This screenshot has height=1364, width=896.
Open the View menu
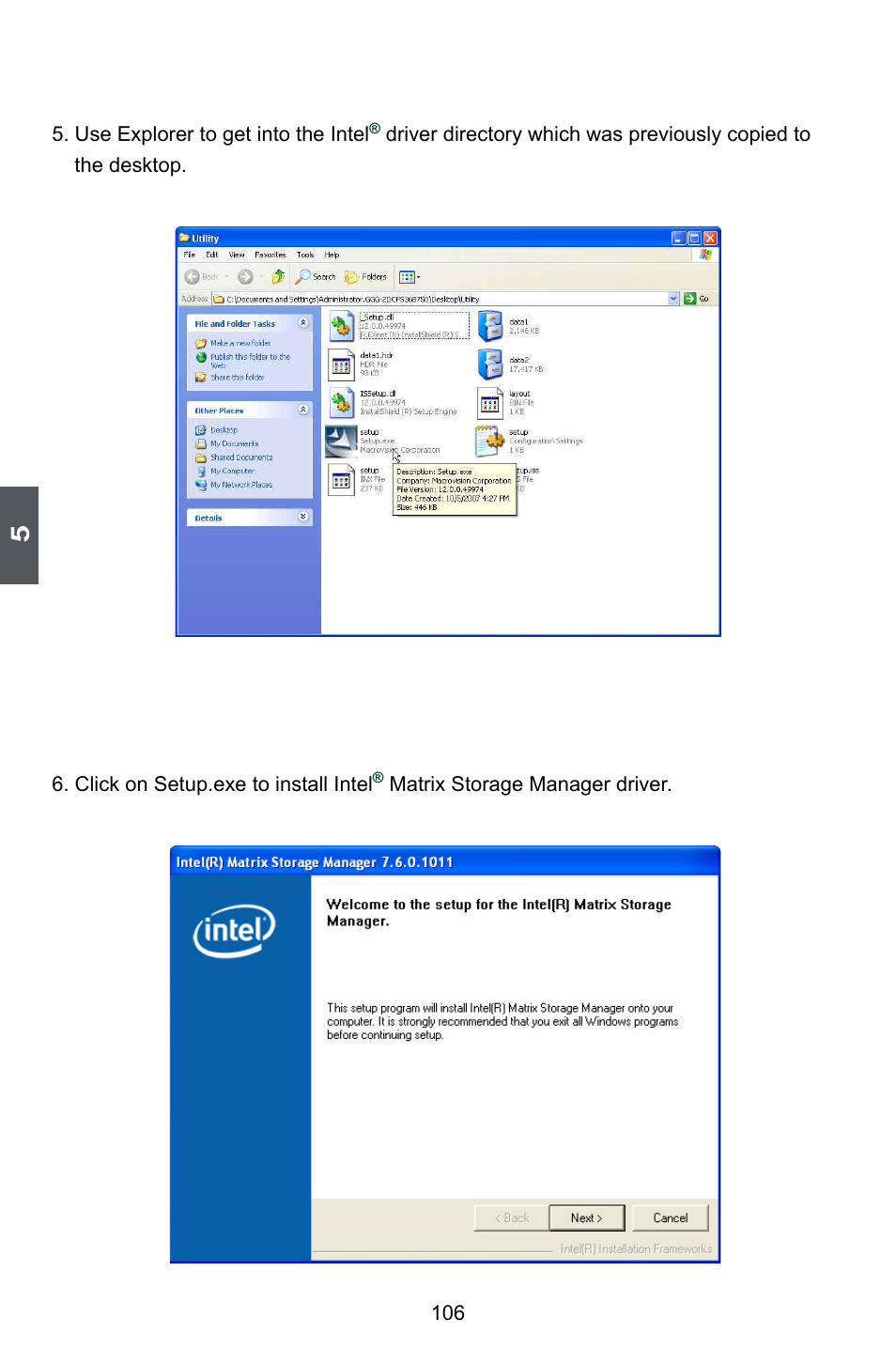pos(237,255)
